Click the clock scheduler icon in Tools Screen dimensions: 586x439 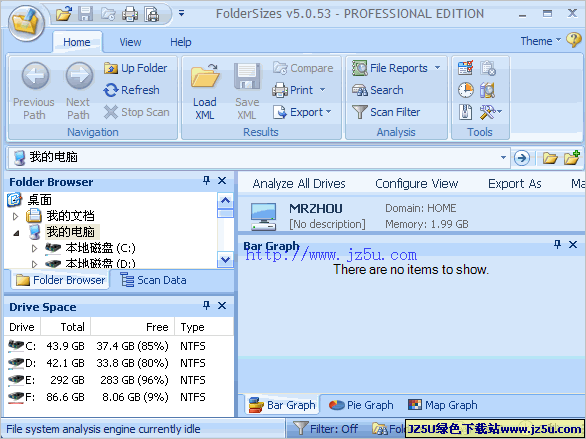[x=466, y=90]
